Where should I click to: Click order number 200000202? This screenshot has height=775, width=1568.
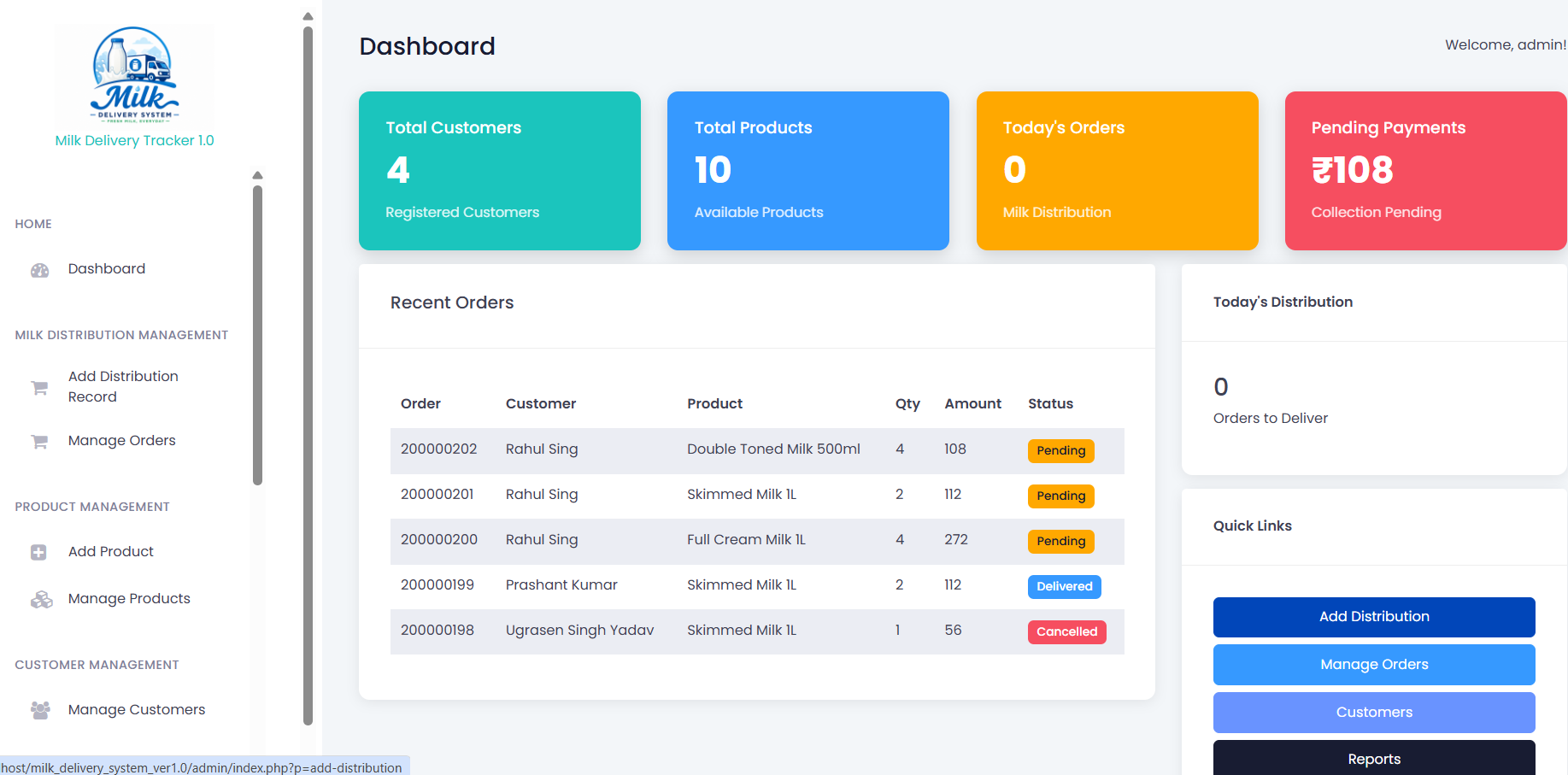(439, 449)
